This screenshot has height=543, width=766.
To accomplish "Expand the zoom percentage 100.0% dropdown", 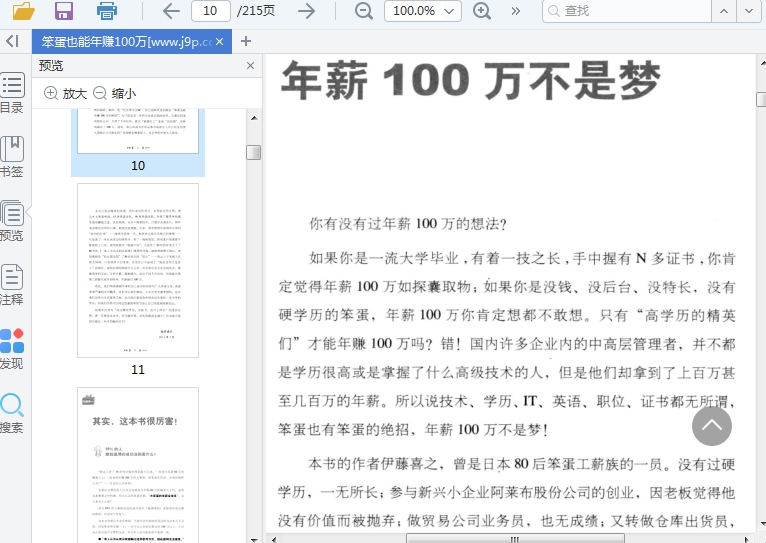I will point(423,11).
